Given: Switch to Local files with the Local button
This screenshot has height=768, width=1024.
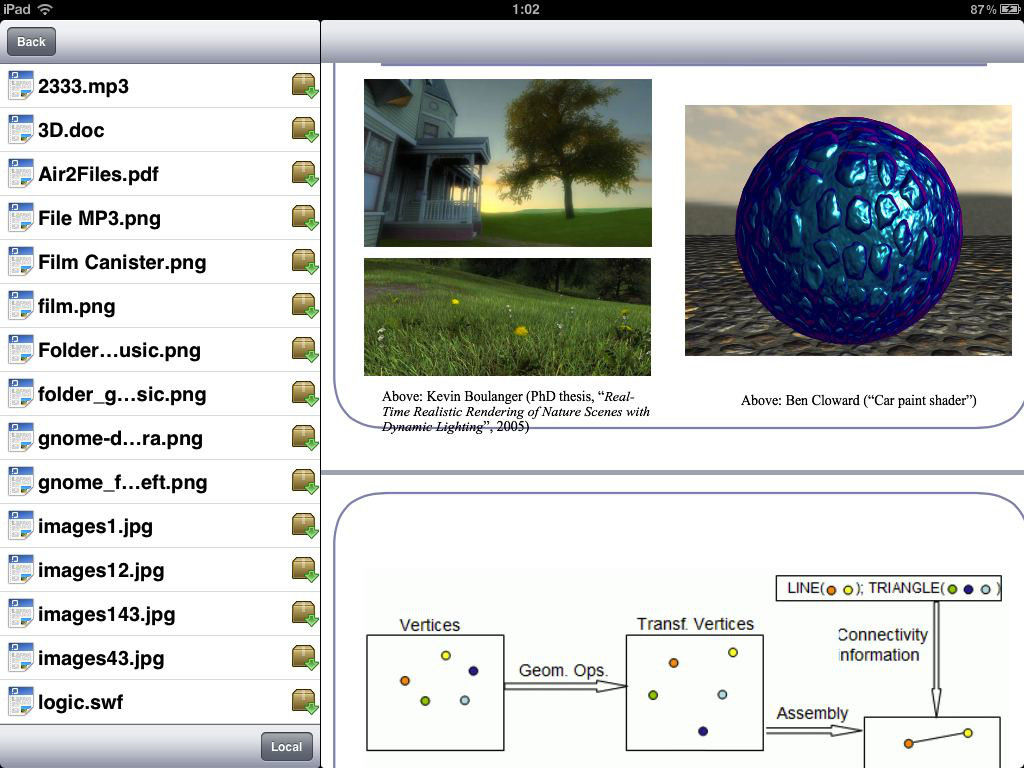Looking at the screenshot, I should 287,746.
